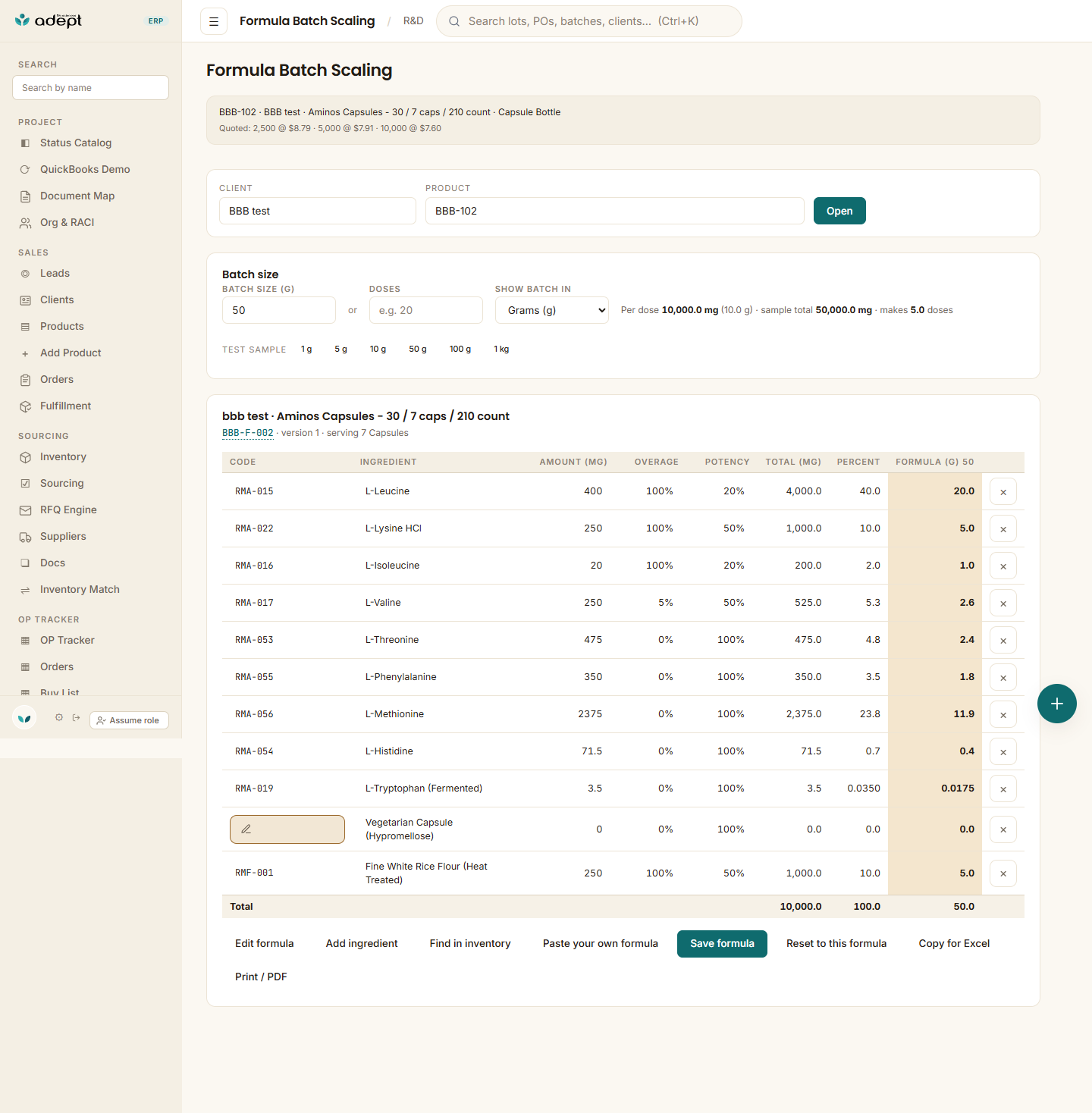Click the pencil edit code field

(287, 829)
